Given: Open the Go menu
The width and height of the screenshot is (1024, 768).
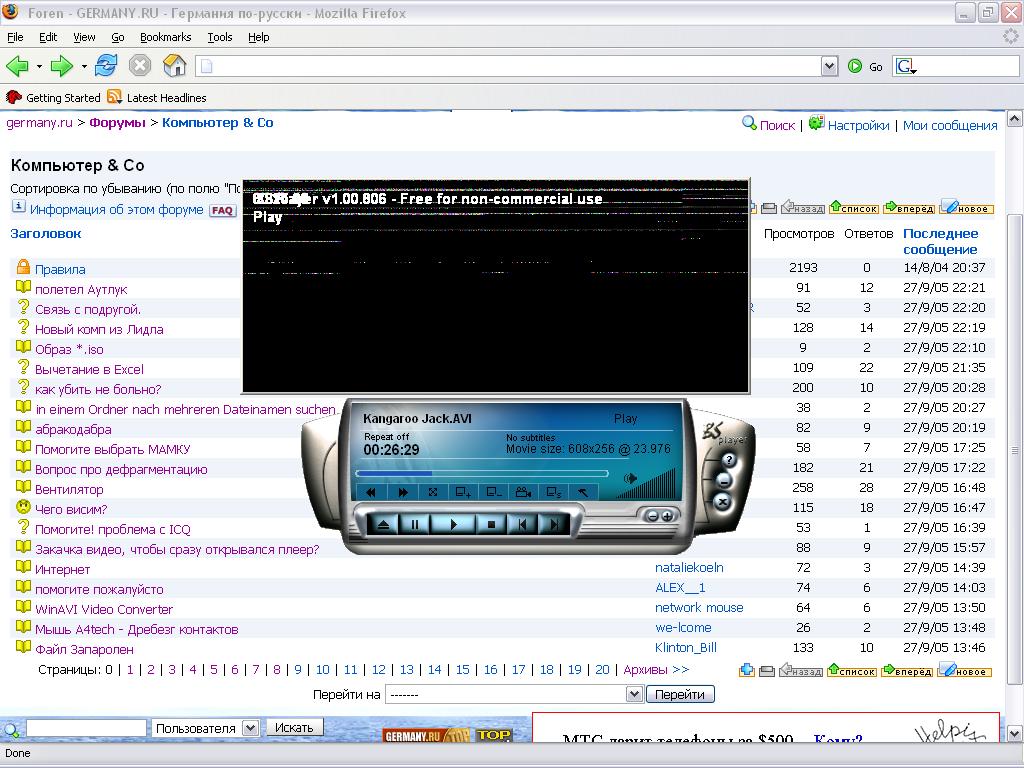Looking at the screenshot, I should (x=118, y=37).
